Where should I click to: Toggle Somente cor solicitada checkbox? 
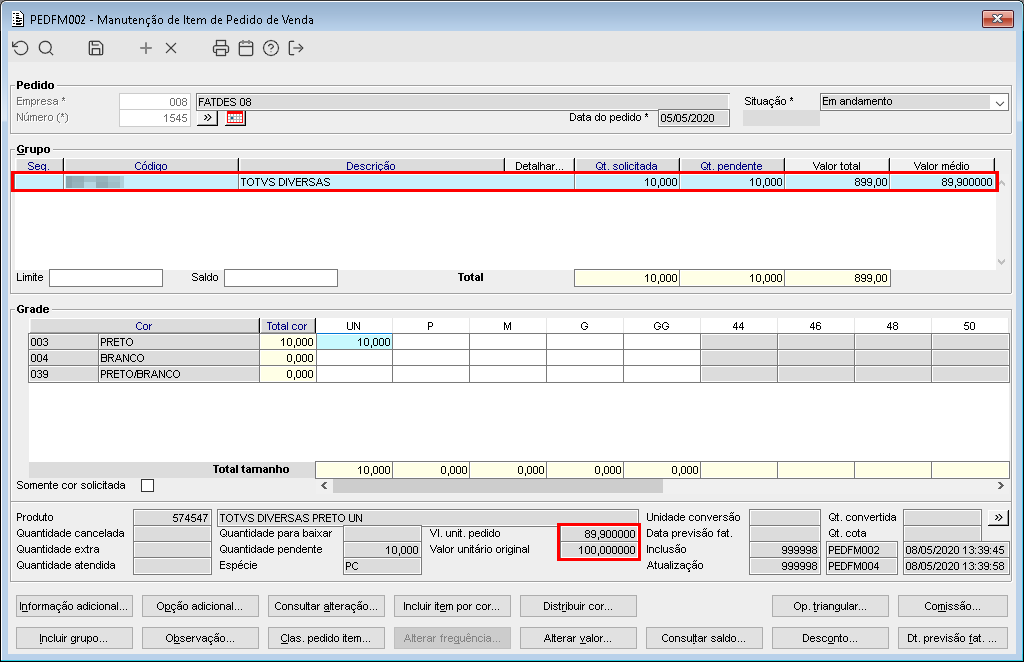pyautogui.click(x=148, y=485)
